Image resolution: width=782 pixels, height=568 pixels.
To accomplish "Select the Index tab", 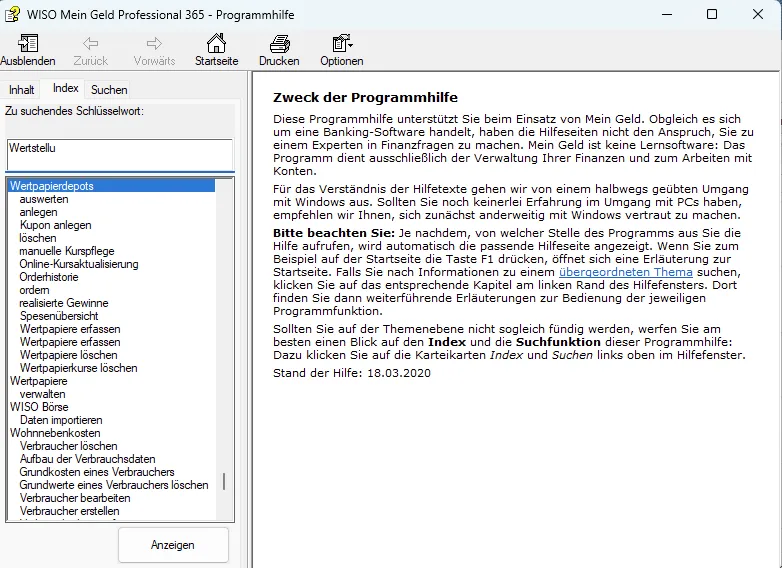I will [x=66, y=89].
